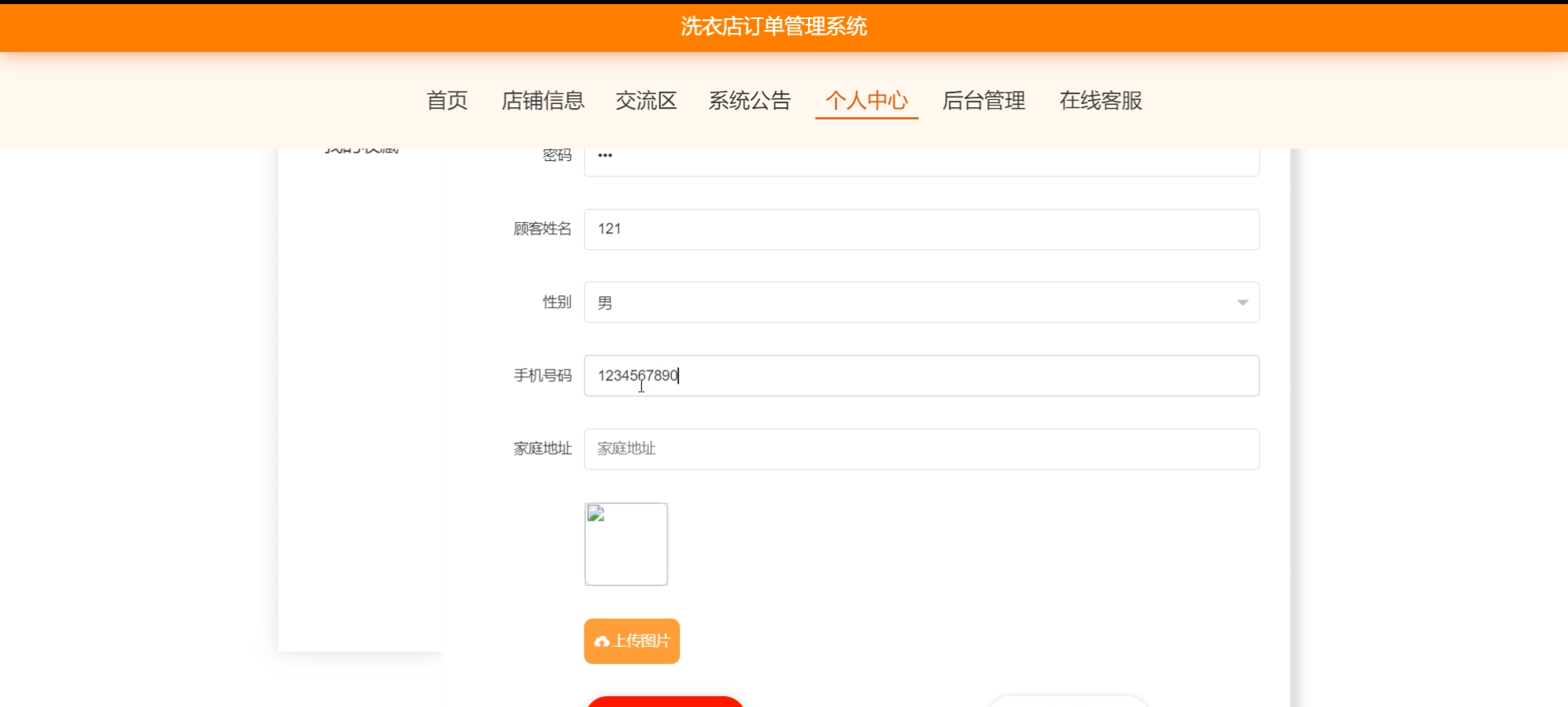Click the 顾客姓名 label
Image resolution: width=1568 pixels, height=707 pixels.
click(x=542, y=229)
